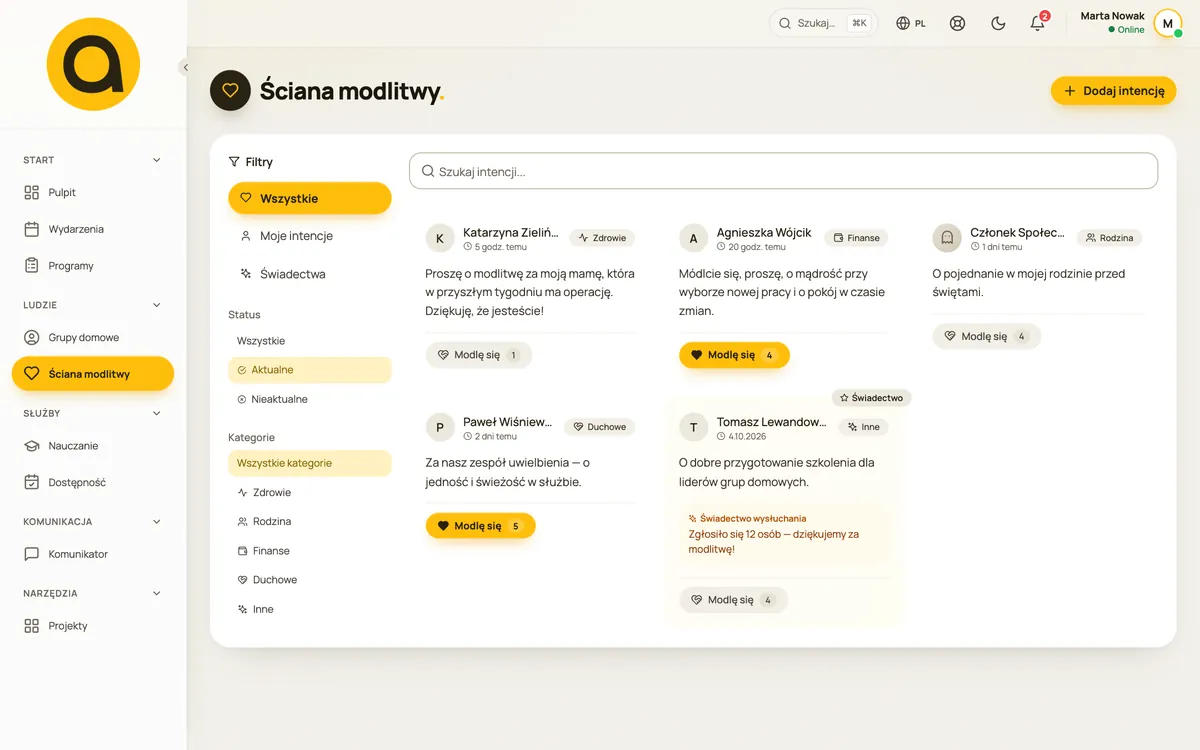The width and height of the screenshot is (1200, 750).
Task: Open Katarzyna Zieliń... name link
Action: click(511, 232)
